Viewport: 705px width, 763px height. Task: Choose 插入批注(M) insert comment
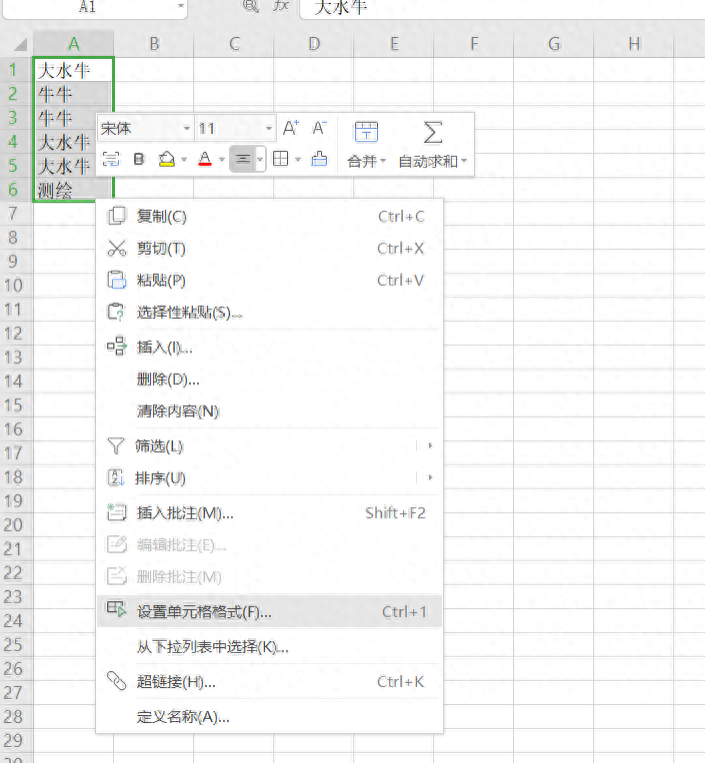[270, 513]
